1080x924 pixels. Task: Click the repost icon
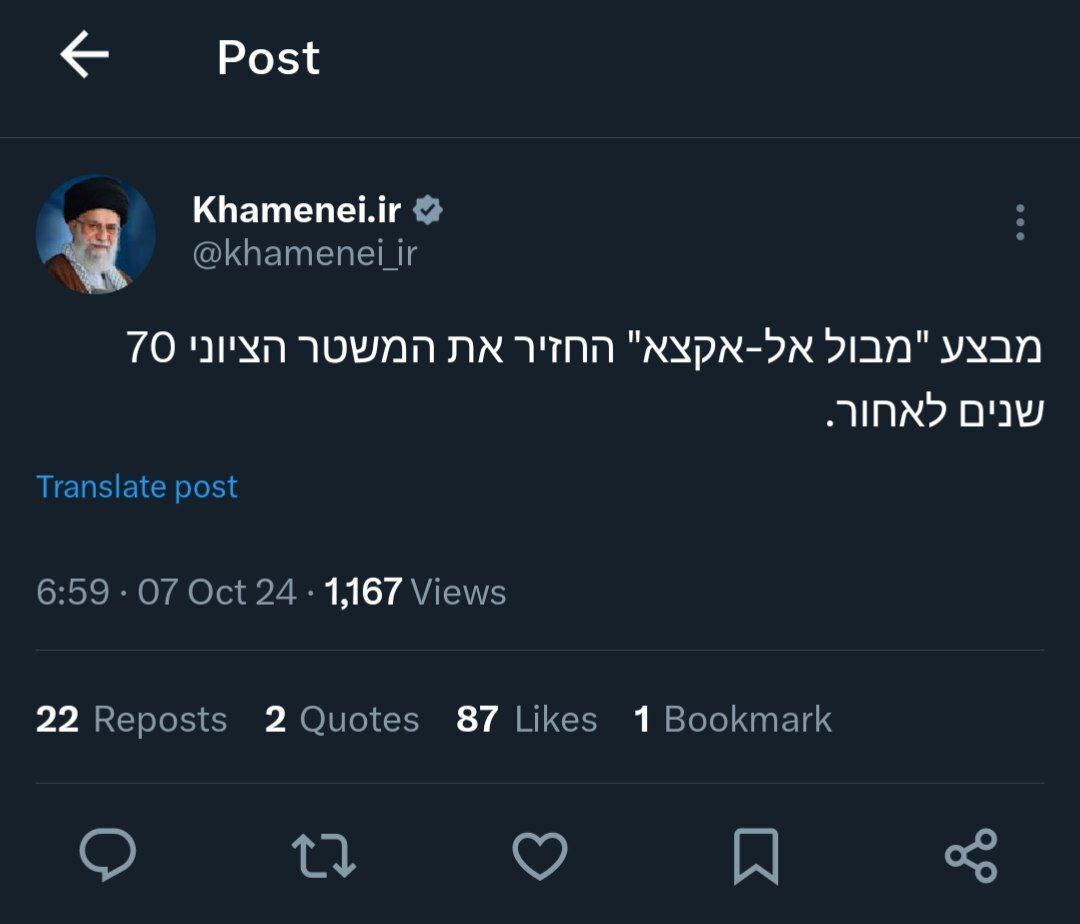click(327, 855)
